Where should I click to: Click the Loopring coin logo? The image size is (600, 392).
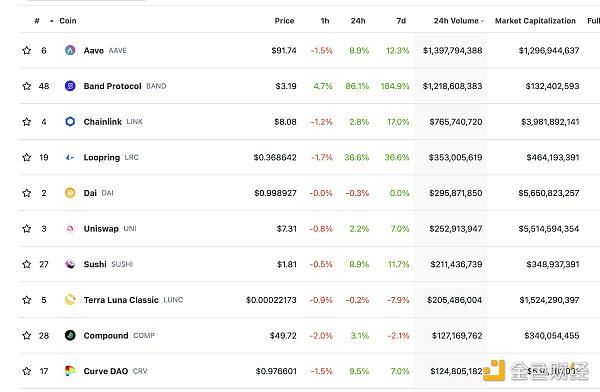tap(70, 157)
